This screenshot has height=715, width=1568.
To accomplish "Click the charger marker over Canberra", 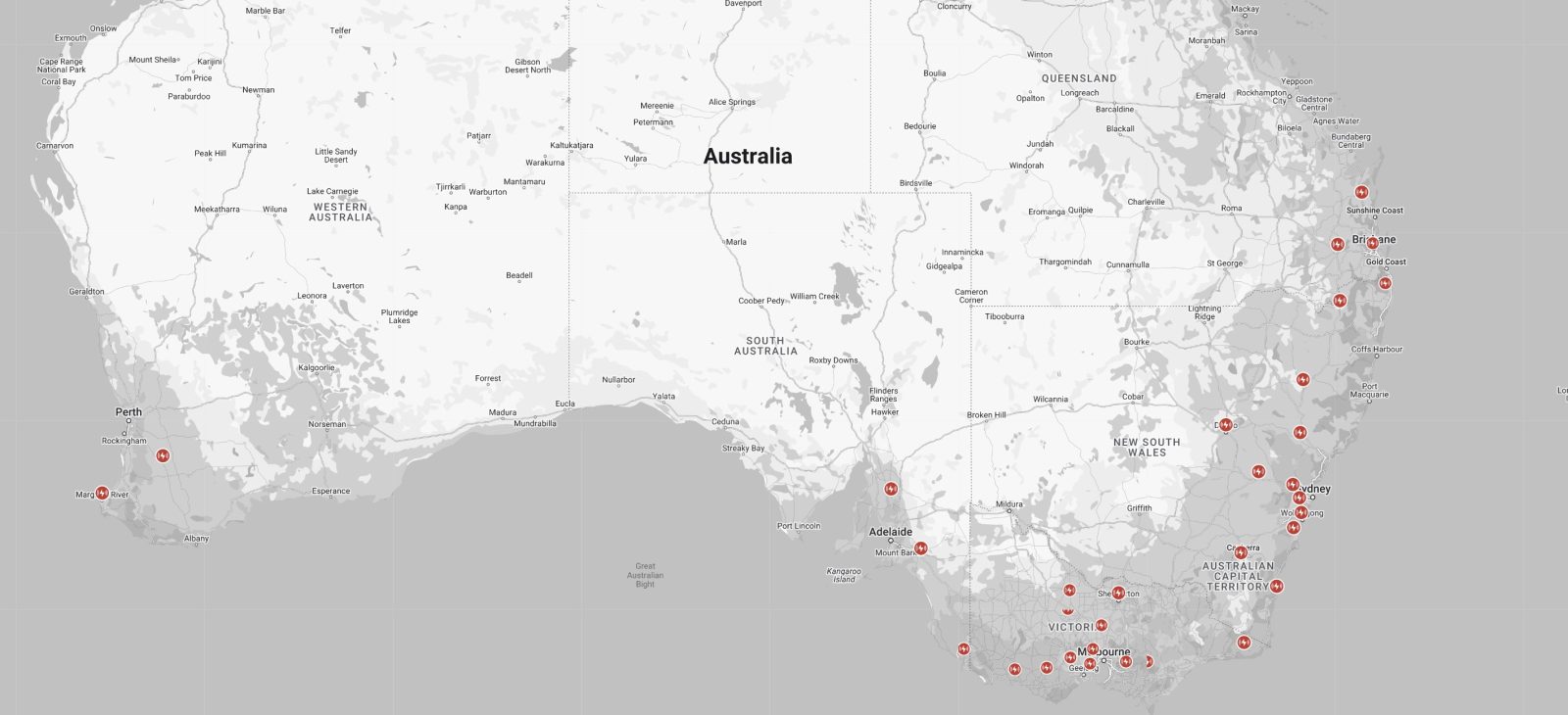I will click(x=1241, y=552).
